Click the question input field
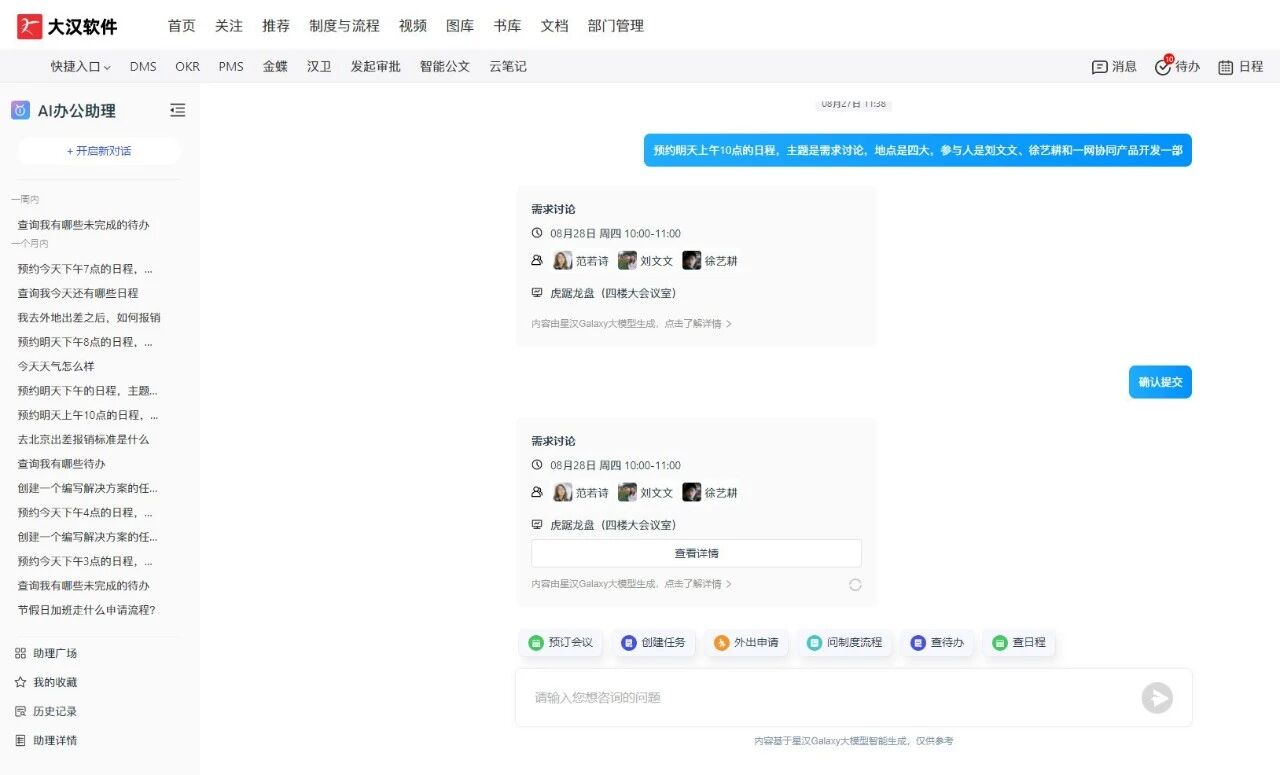This screenshot has width=1280, height=775. 820,698
